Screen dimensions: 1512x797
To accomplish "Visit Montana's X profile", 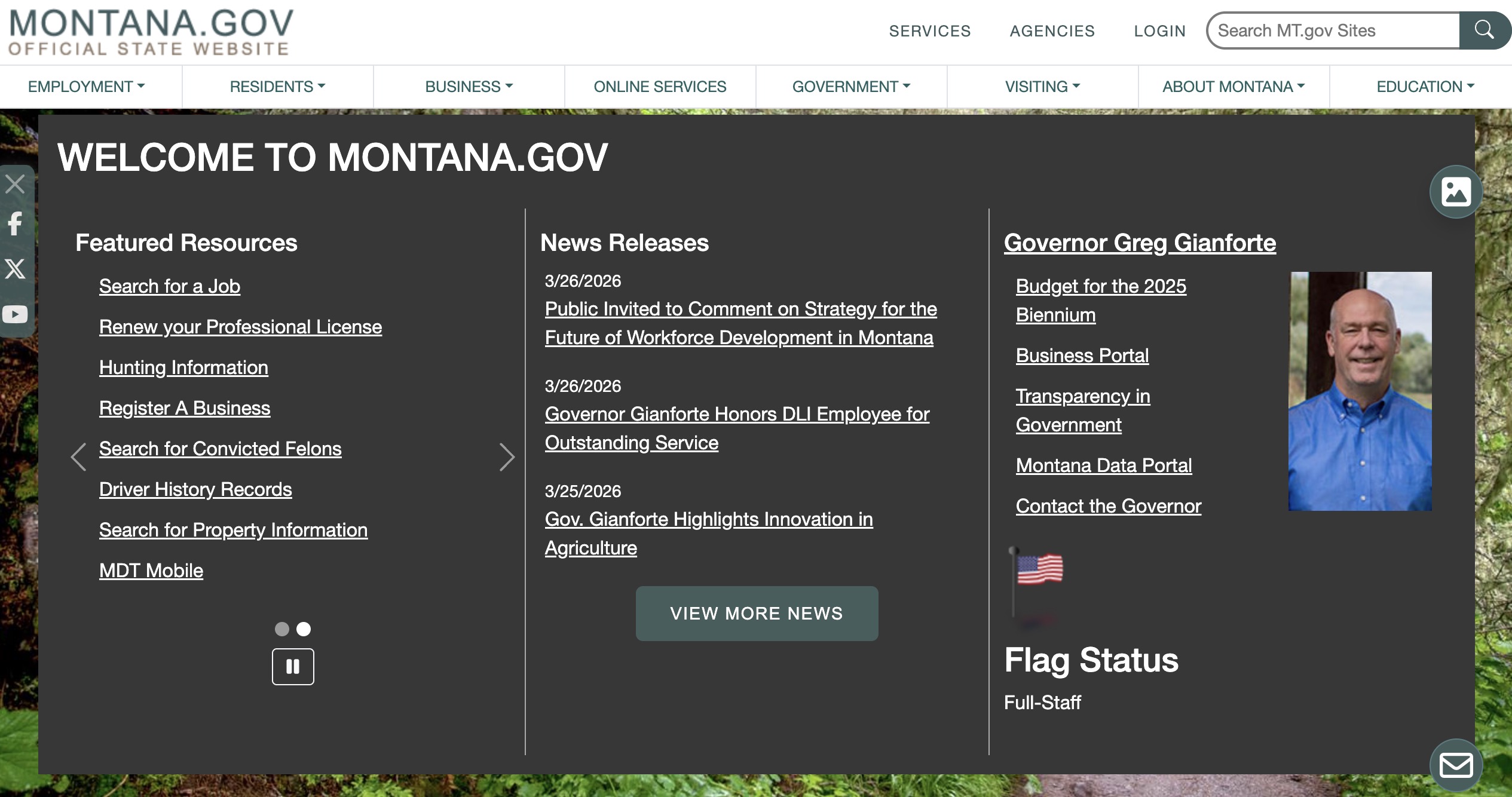I will click(x=15, y=269).
